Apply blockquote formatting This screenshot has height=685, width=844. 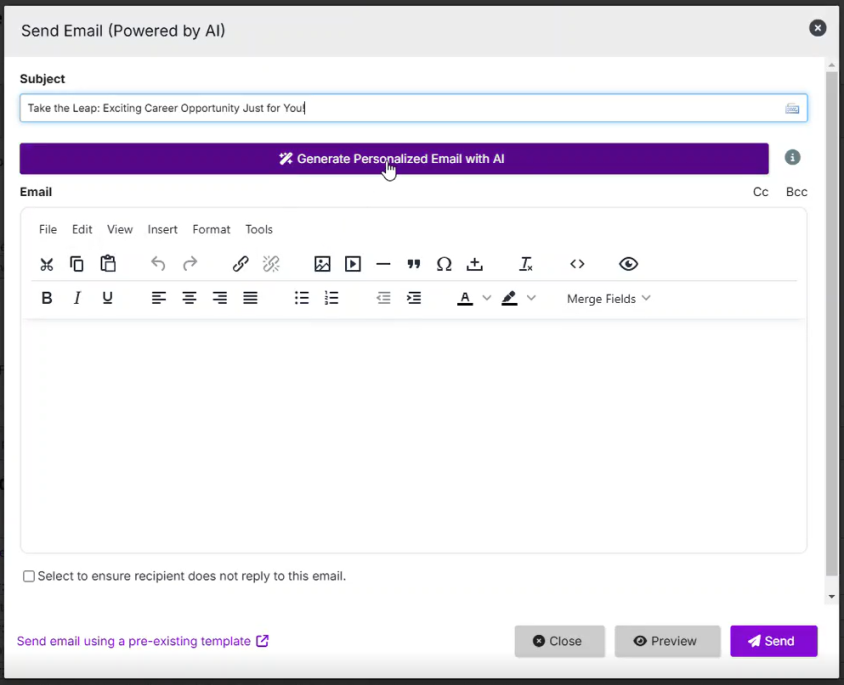[x=413, y=264]
